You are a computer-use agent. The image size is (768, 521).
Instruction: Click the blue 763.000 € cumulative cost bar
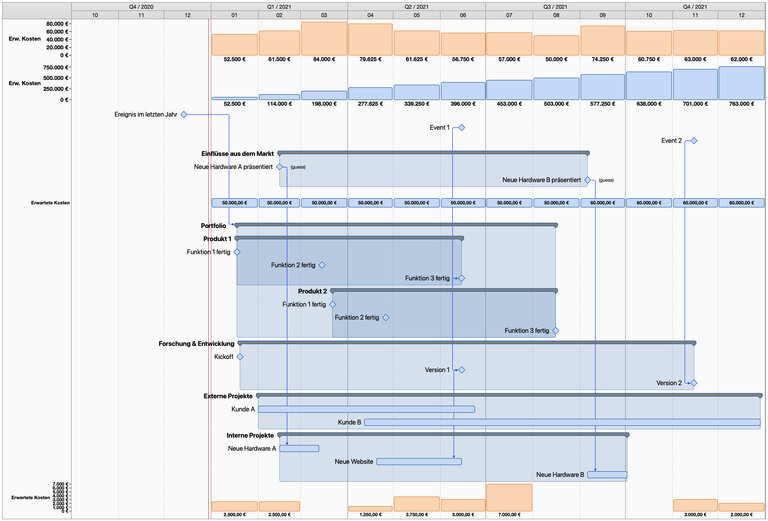point(741,83)
